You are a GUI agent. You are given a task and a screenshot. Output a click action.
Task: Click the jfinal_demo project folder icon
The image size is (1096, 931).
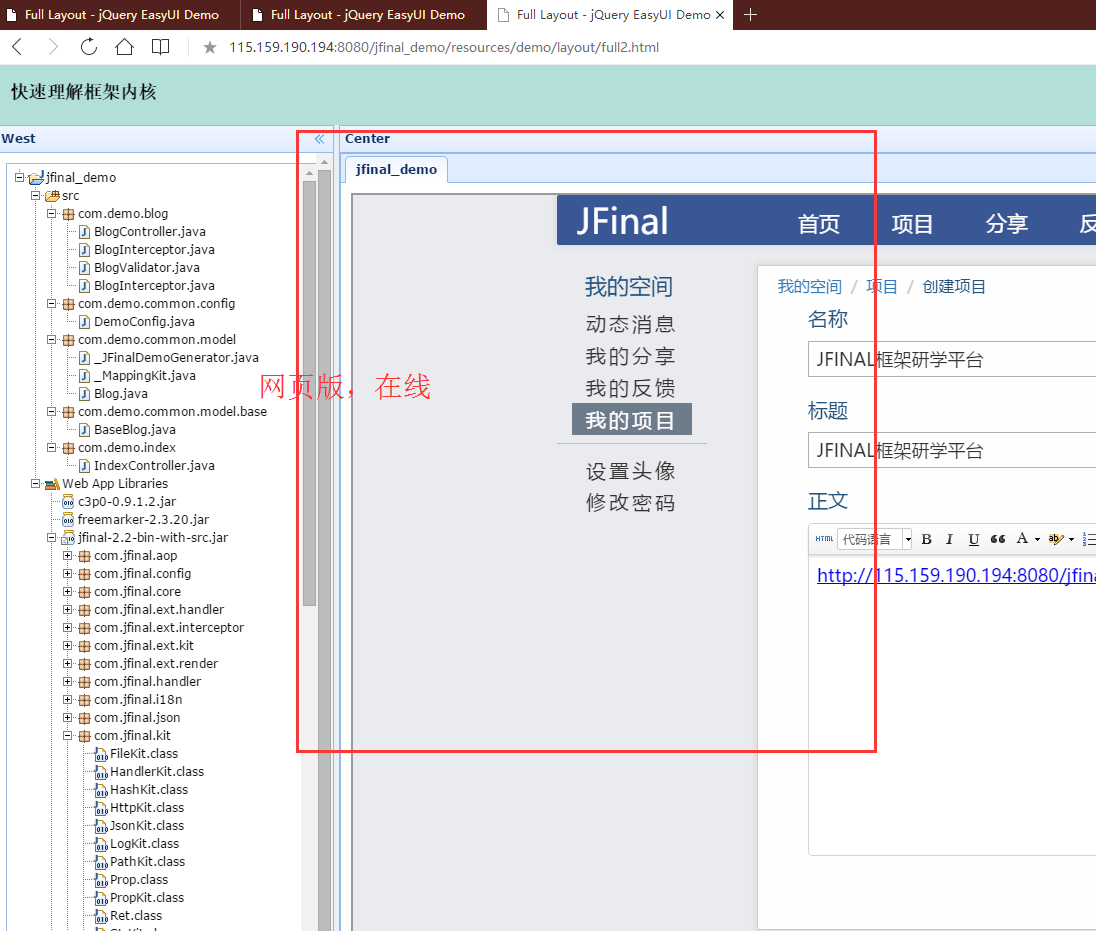(x=36, y=178)
